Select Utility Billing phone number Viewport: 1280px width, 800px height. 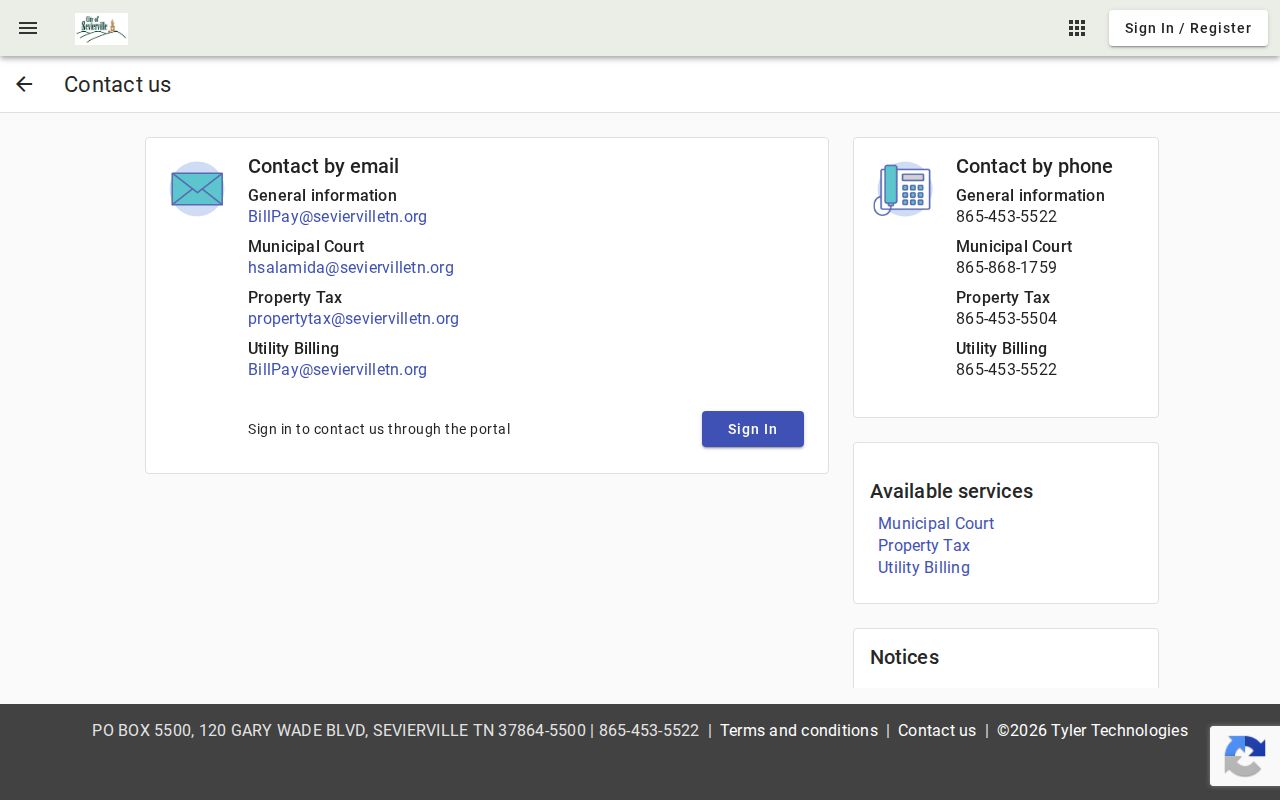pyautogui.click(x=1006, y=369)
